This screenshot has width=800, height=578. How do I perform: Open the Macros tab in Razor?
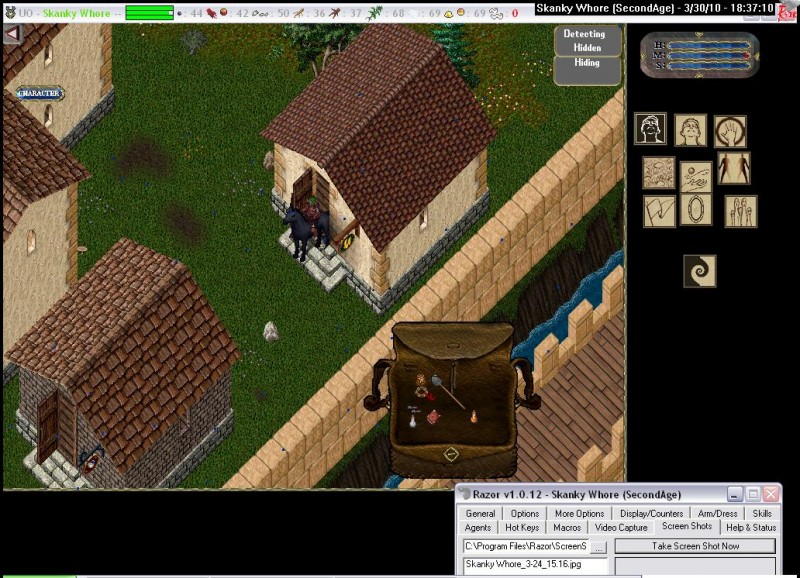[567, 527]
